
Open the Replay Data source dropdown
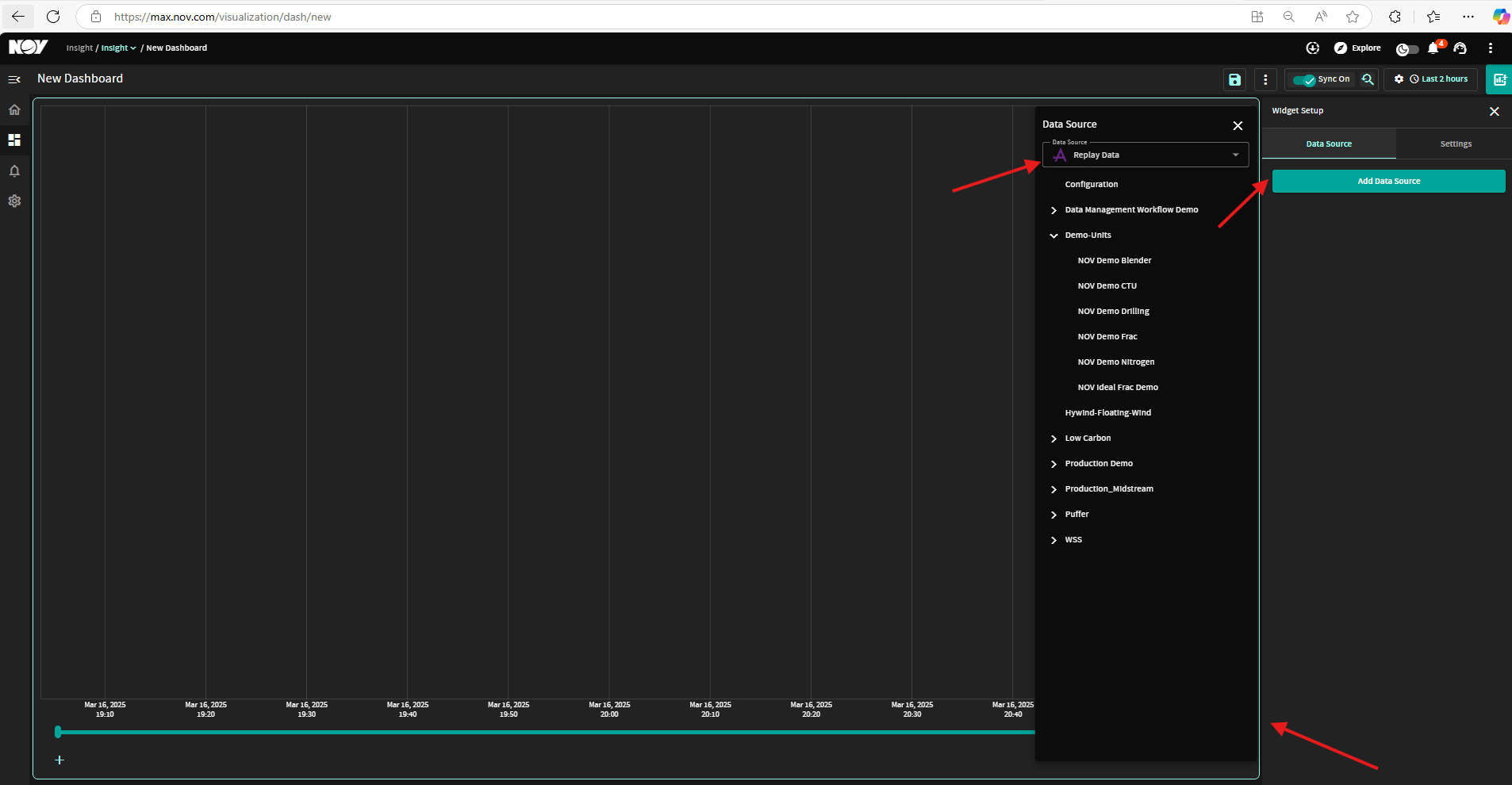(1146, 155)
